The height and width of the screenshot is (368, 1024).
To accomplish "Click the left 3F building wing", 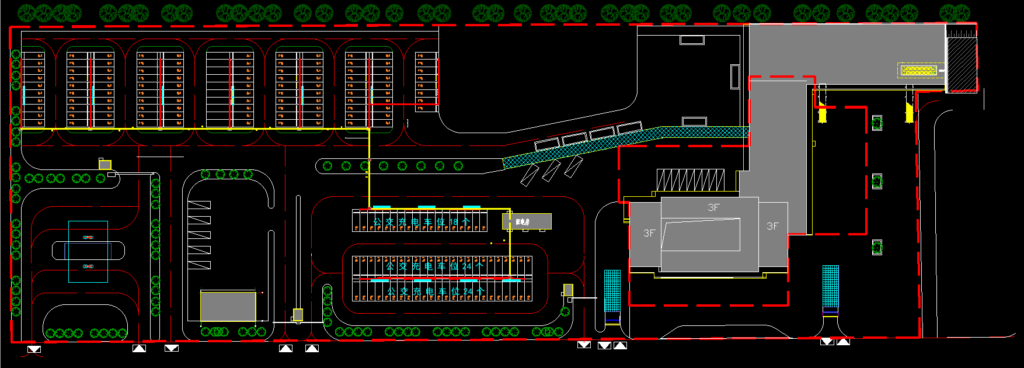I will click(x=646, y=232).
